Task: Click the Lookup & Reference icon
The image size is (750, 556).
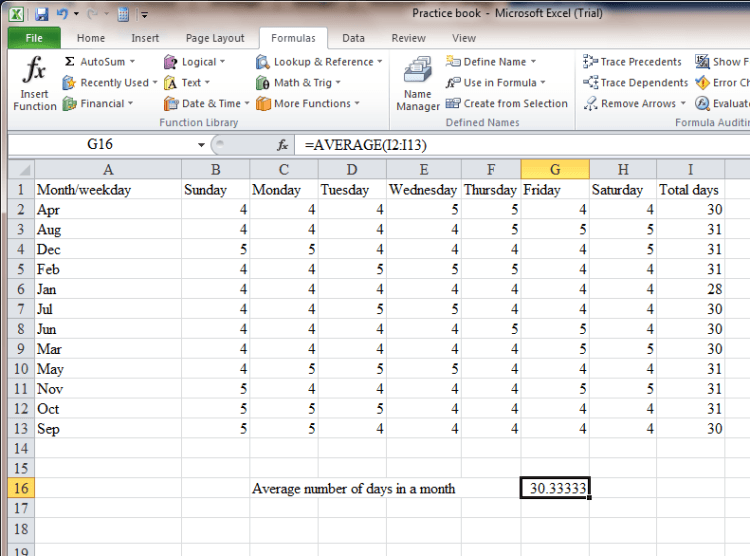Action: coord(263,62)
